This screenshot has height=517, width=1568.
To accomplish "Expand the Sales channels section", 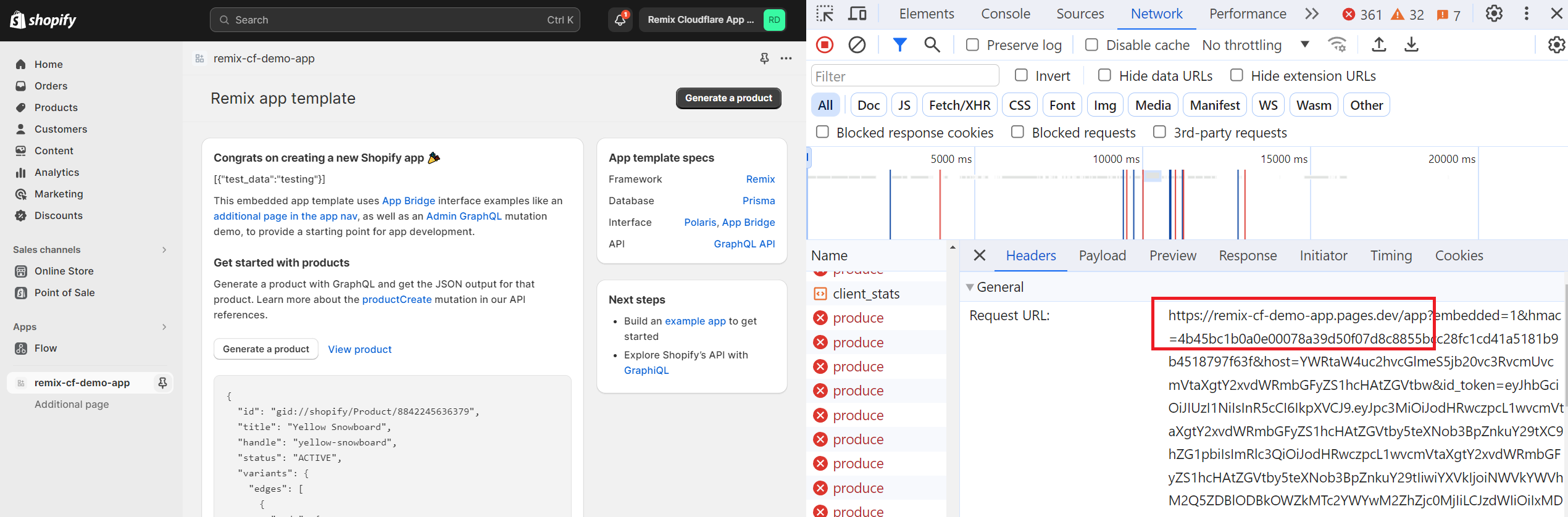I will [x=164, y=249].
